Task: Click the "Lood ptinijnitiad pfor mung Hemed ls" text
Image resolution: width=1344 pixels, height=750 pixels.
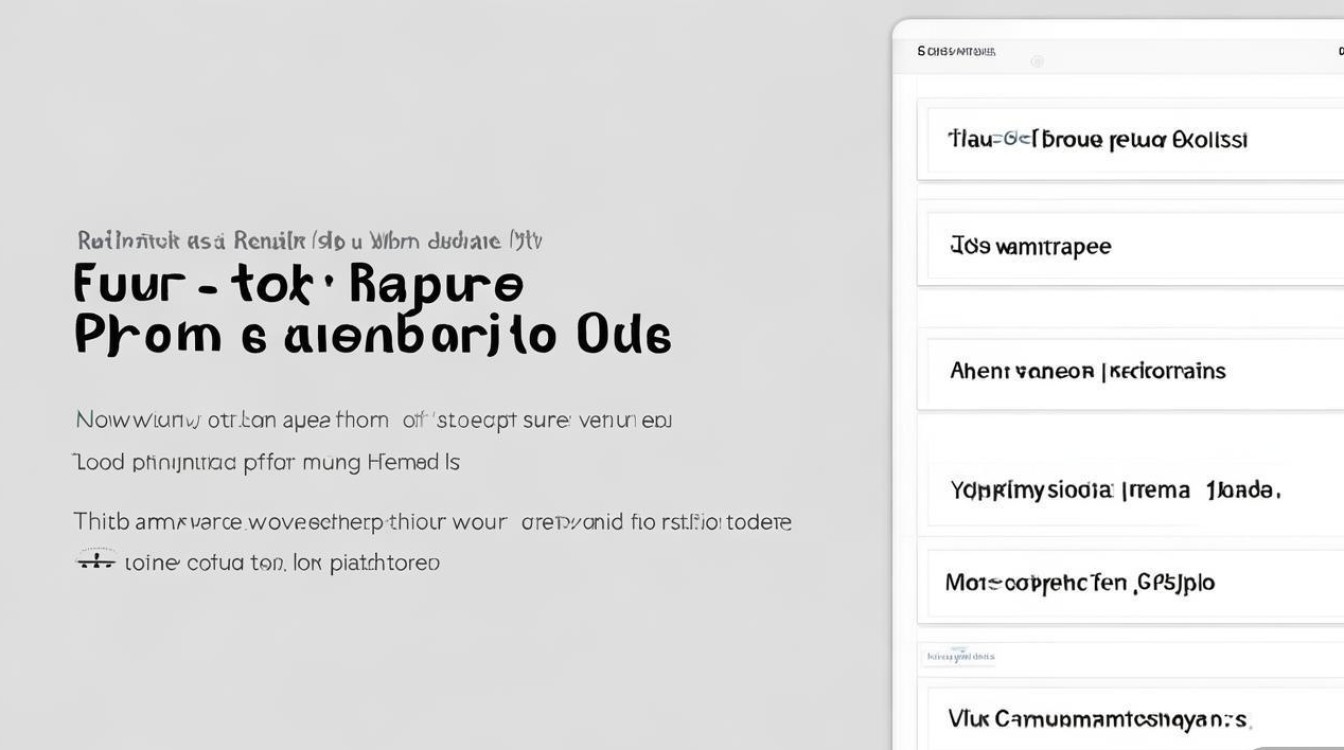Action: (266, 462)
